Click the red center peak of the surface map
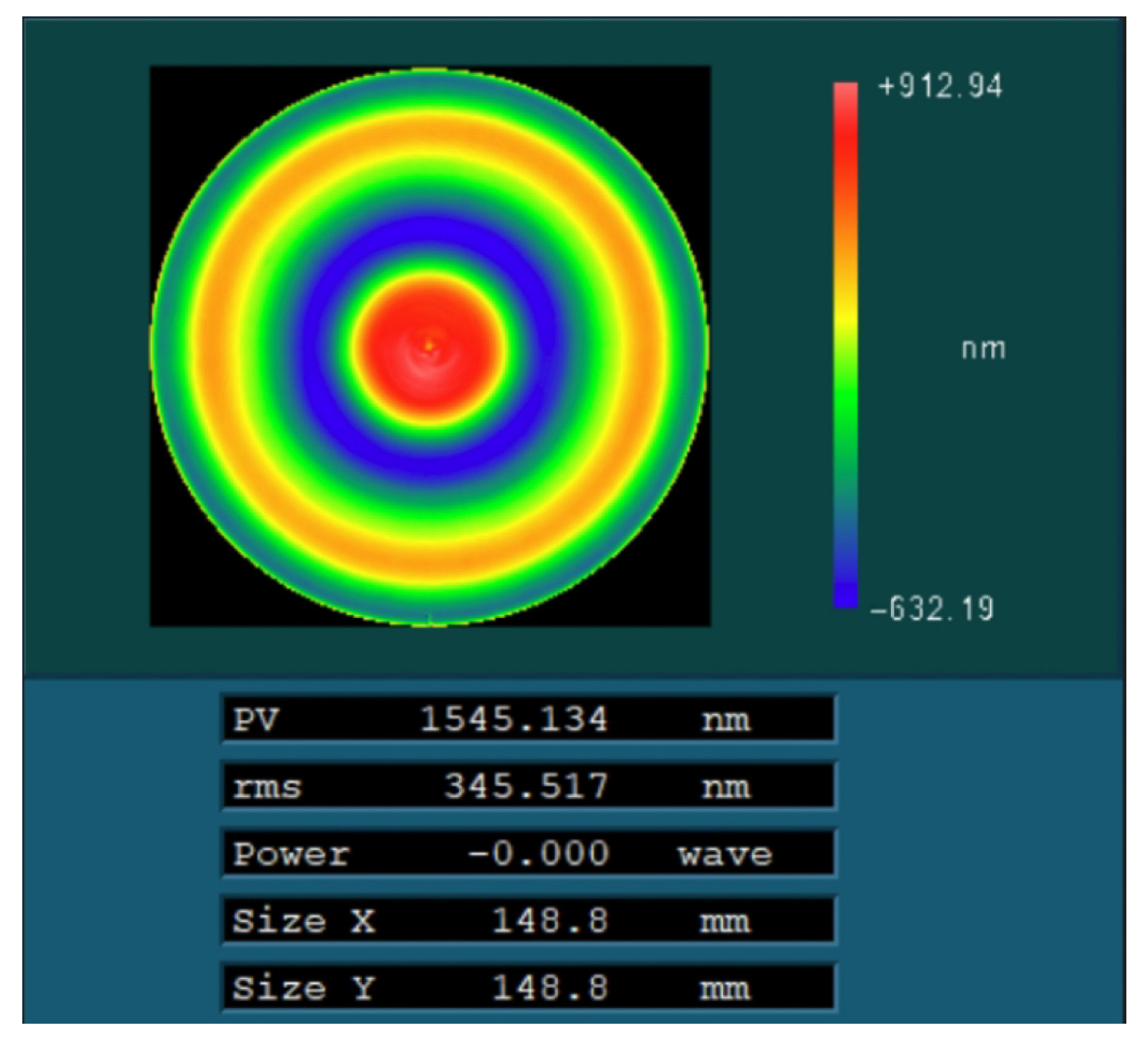 [429, 345]
